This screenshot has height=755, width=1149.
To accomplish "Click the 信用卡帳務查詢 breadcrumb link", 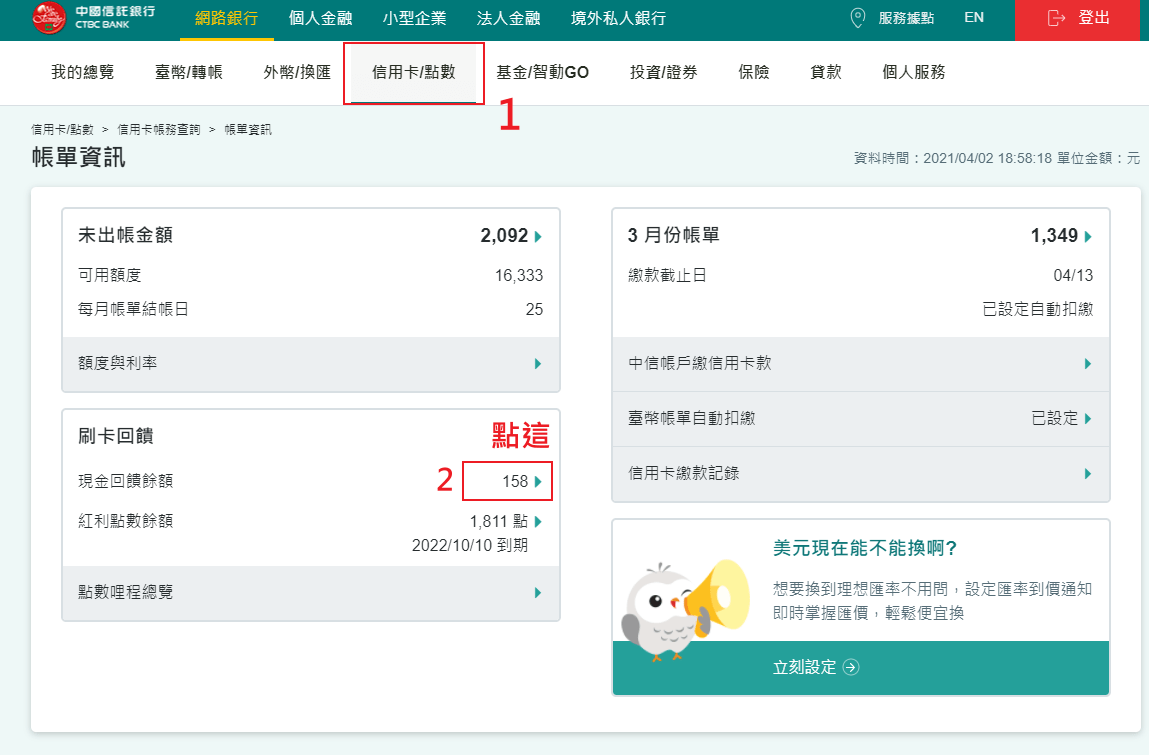I will [159, 130].
